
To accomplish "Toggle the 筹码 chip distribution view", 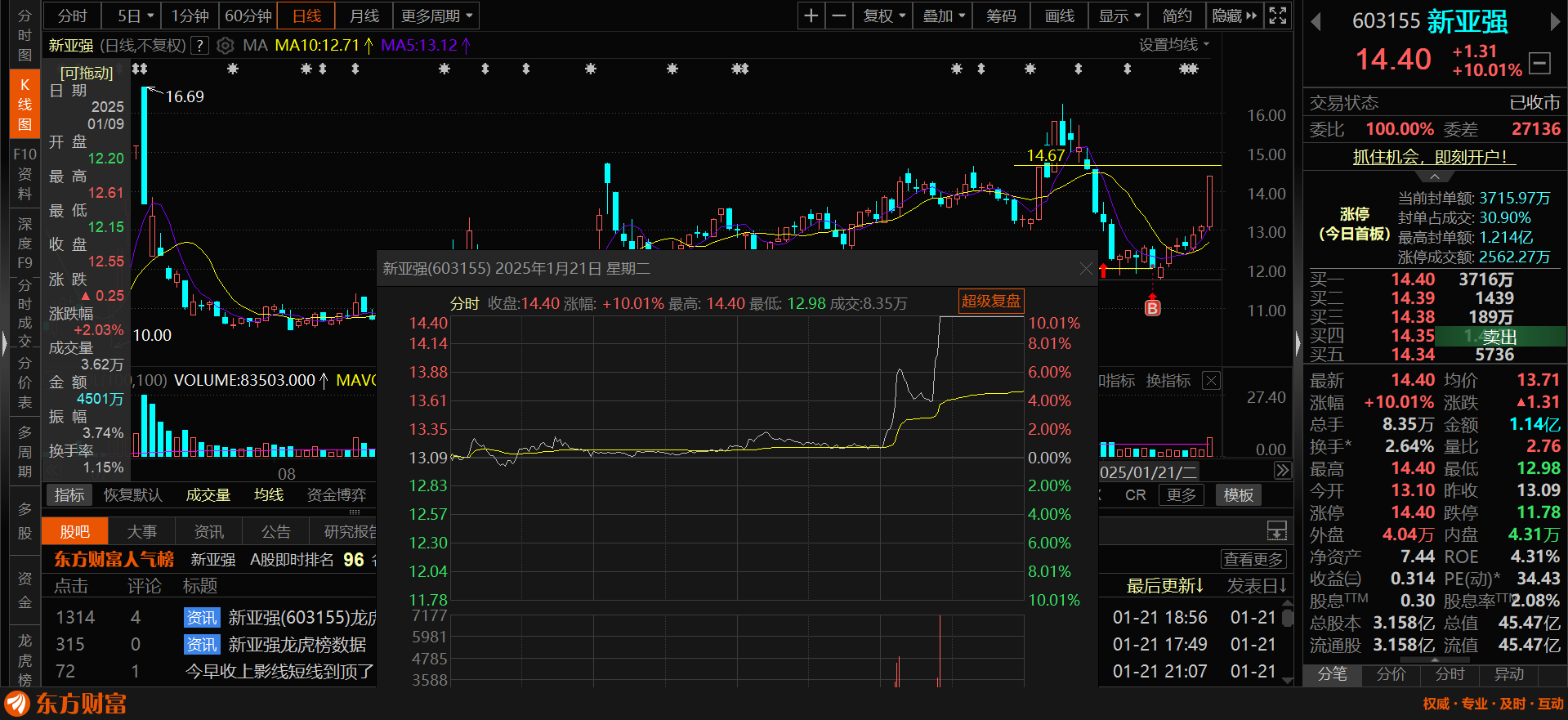I will 1001,16.
